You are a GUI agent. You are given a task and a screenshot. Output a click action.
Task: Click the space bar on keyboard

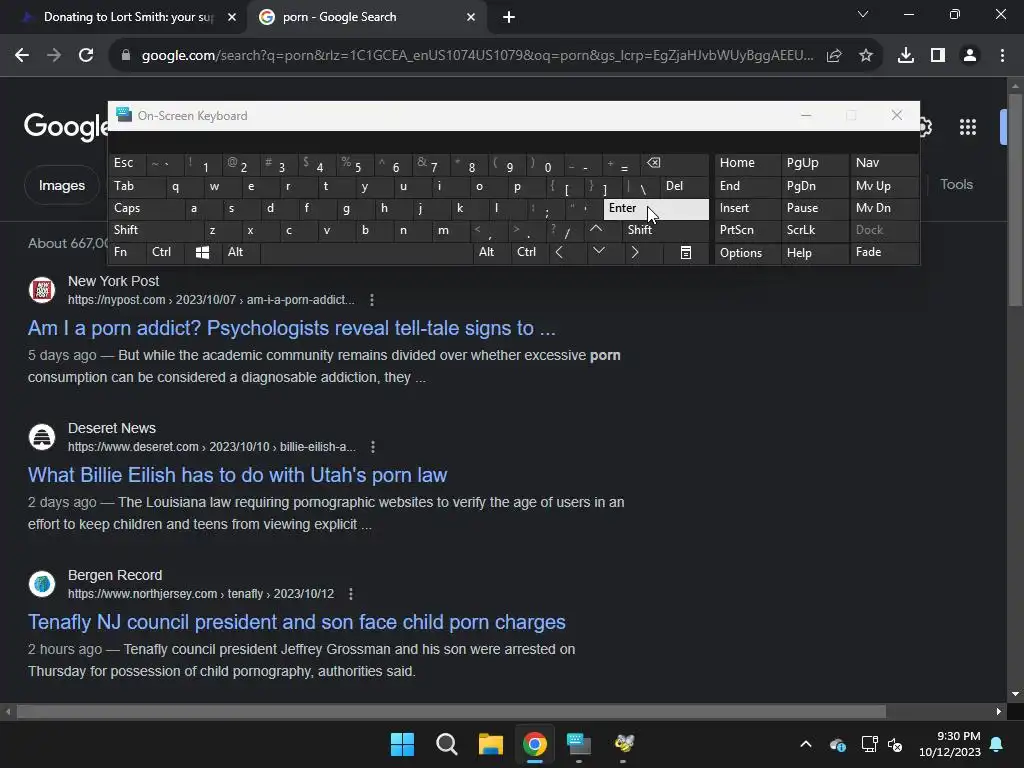366,253
